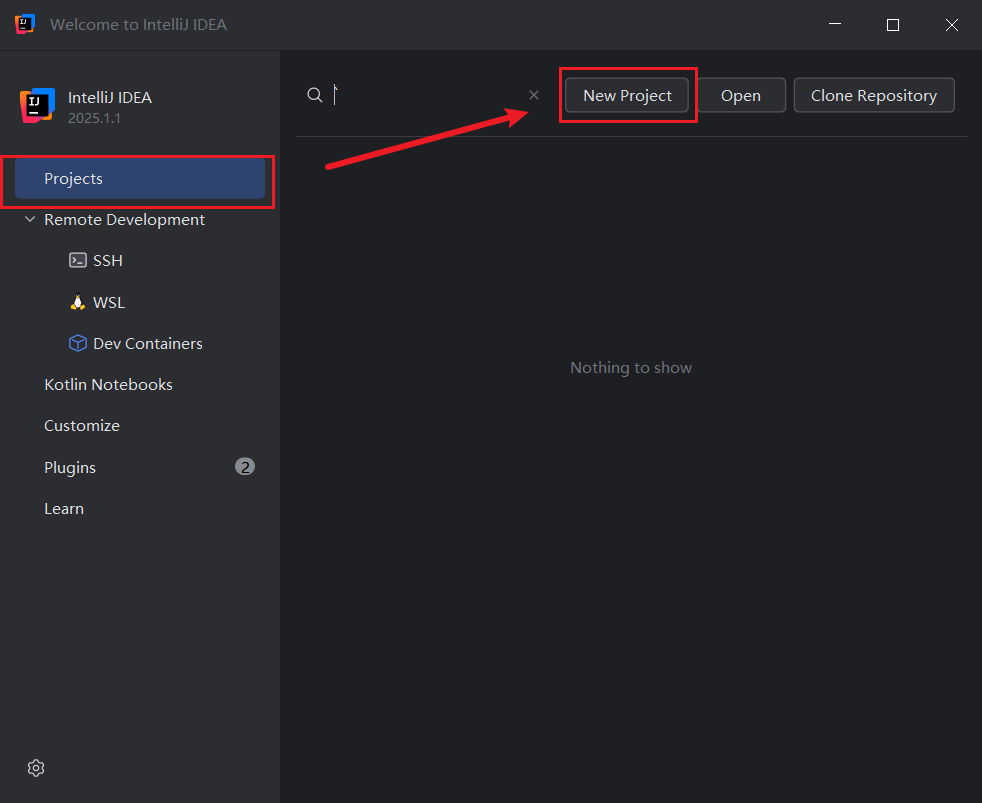Open the Learn tab
The width and height of the screenshot is (982, 803).
click(64, 509)
